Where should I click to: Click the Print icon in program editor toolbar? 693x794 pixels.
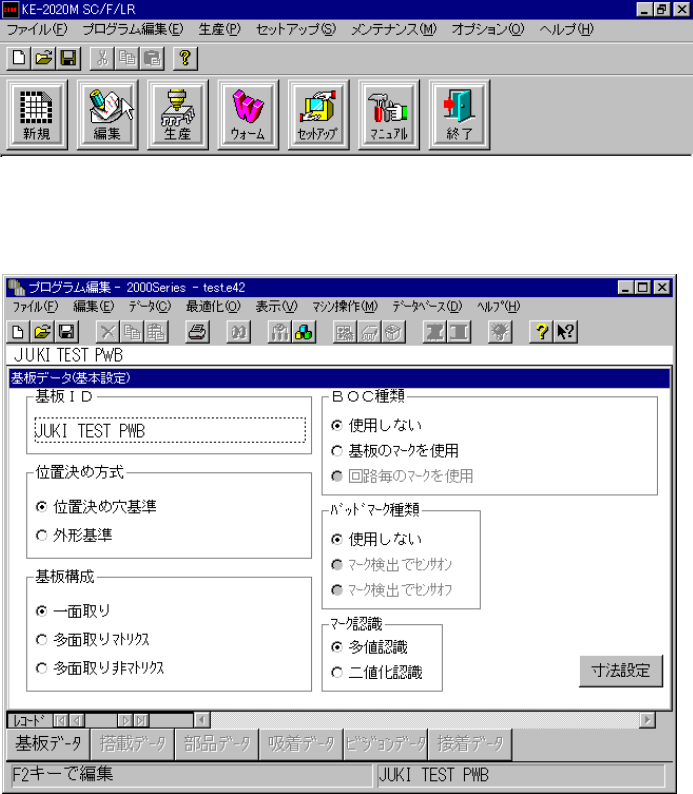tap(197, 332)
